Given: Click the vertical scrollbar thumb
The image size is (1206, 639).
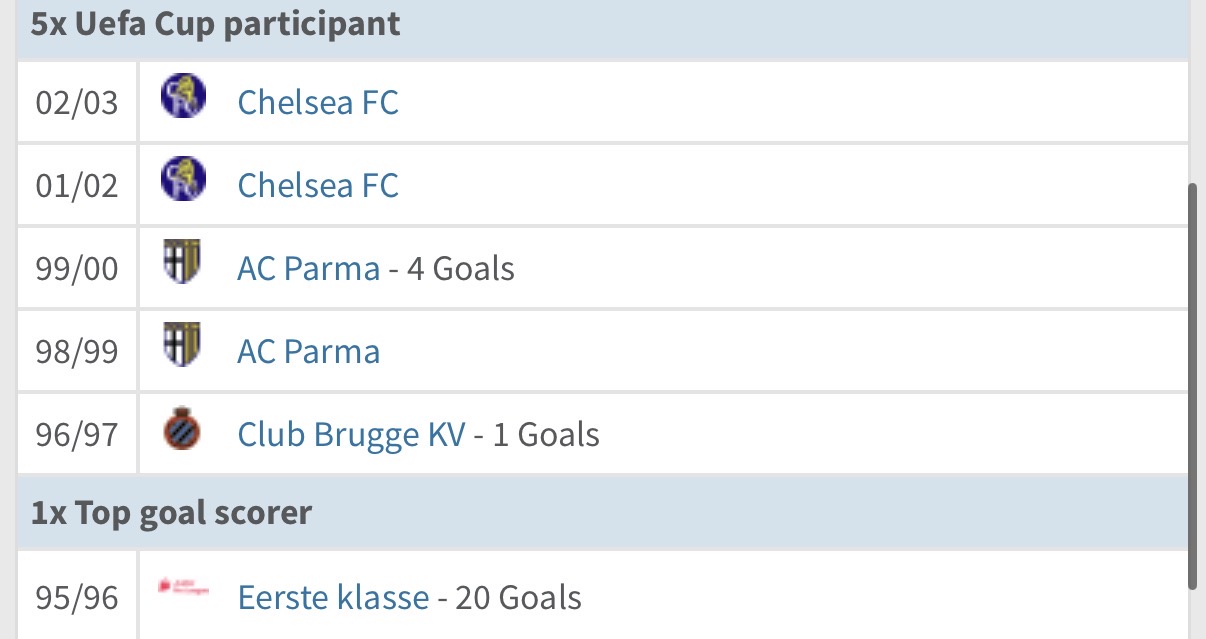Looking at the screenshot, I should (1192, 385).
